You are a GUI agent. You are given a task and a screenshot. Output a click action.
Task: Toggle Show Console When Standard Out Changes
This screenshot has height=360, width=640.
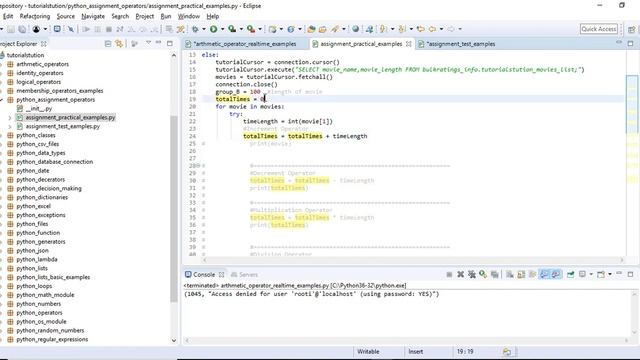tap(544, 274)
